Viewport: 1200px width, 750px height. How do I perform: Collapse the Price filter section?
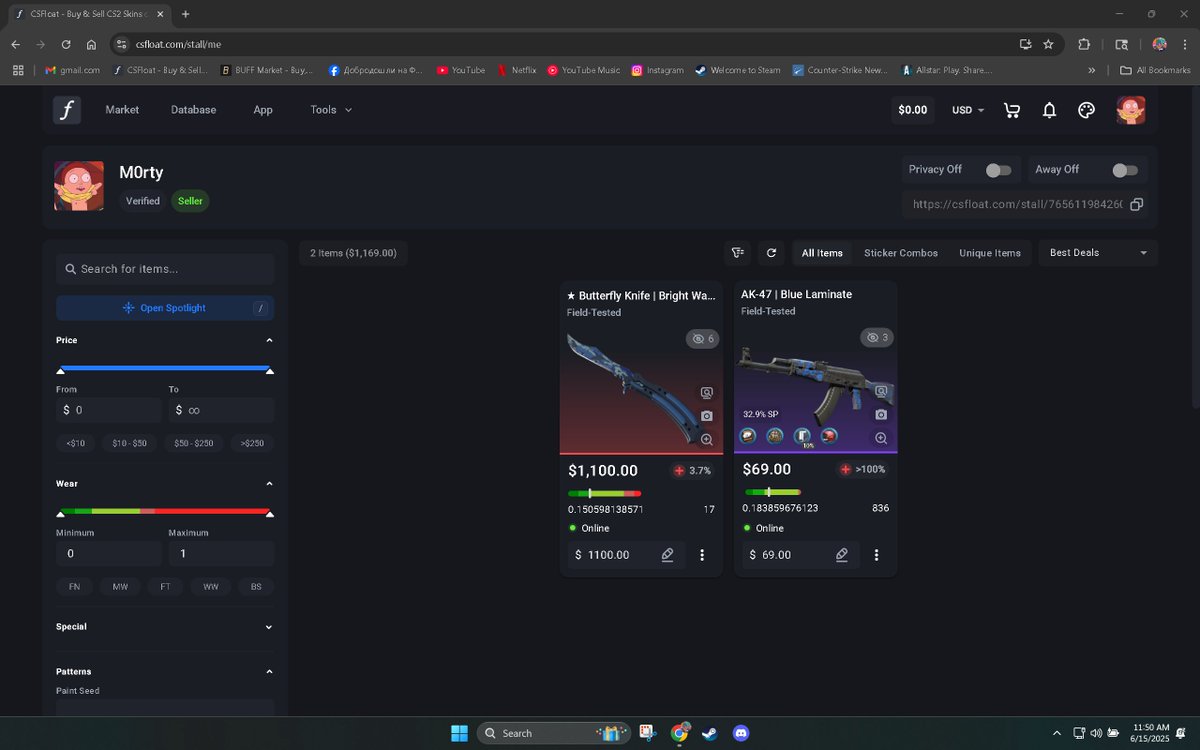coord(269,340)
